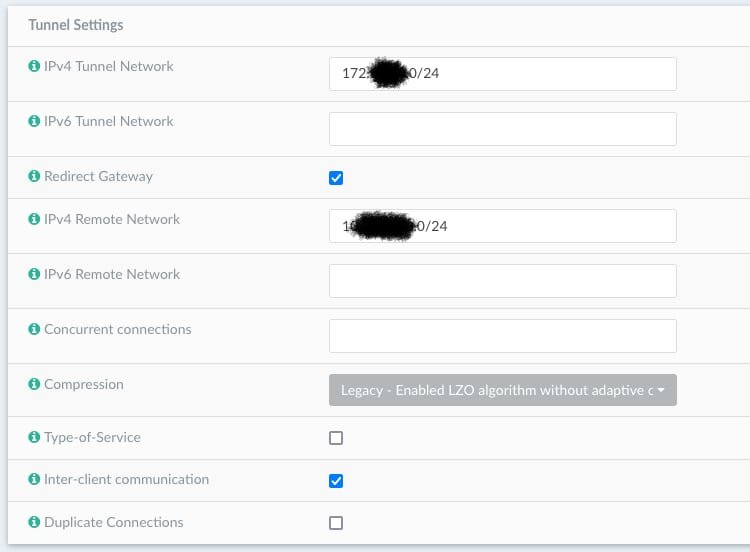This screenshot has height=552, width=750.
Task: Select the IPv6 Remote Network text box
Action: pyautogui.click(x=502, y=281)
